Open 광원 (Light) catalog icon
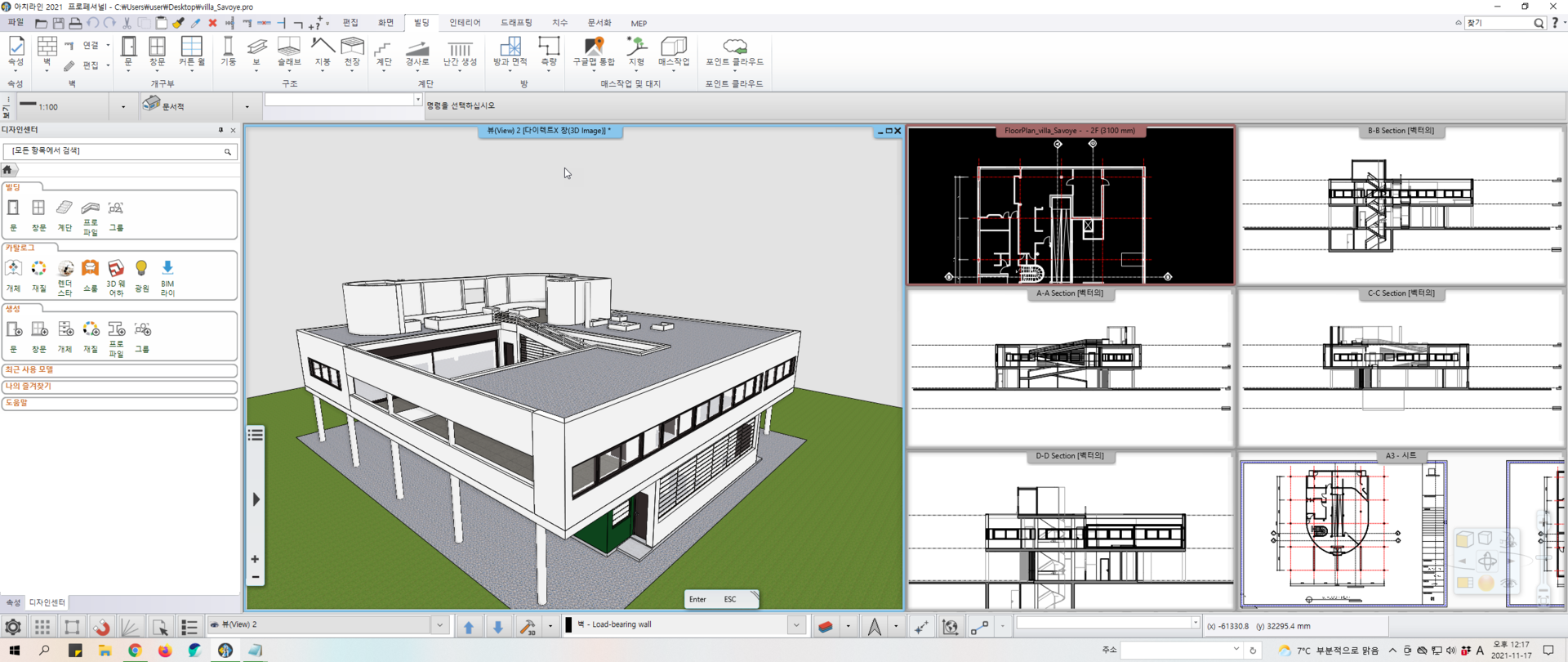Image resolution: width=1568 pixels, height=662 pixels. [x=141, y=276]
